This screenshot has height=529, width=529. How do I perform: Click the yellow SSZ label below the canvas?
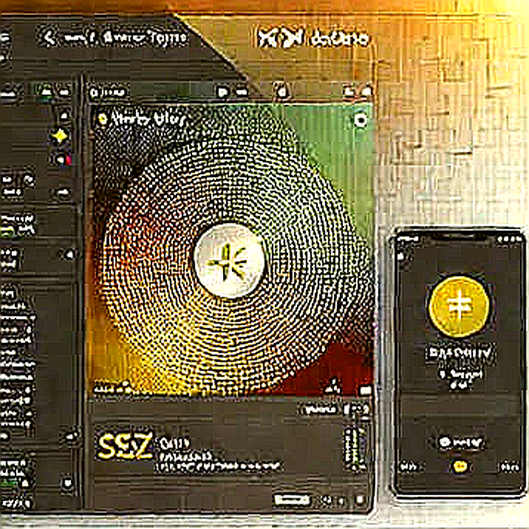pos(124,446)
